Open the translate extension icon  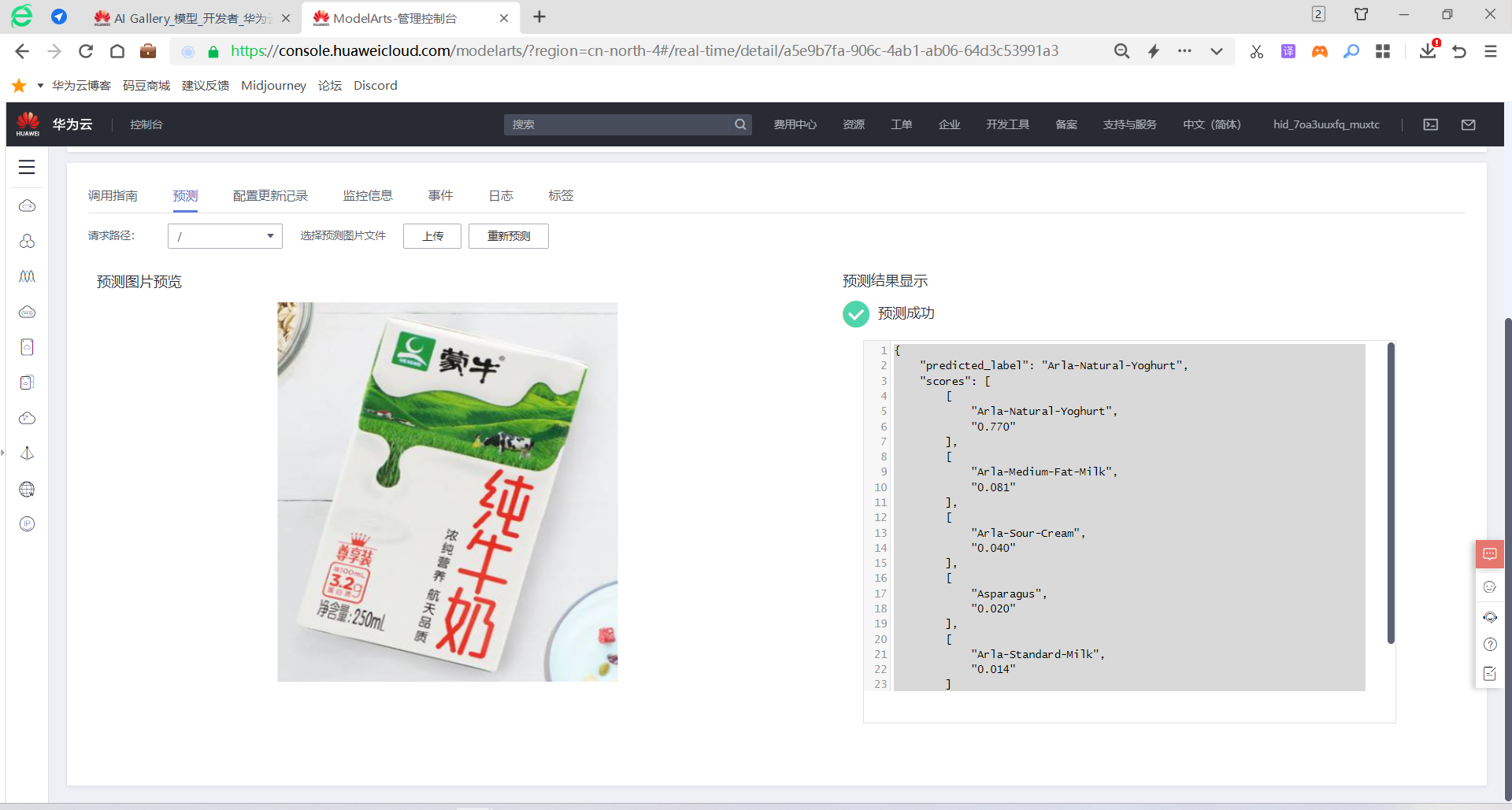pyautogui.click(x=1288, y=51)
